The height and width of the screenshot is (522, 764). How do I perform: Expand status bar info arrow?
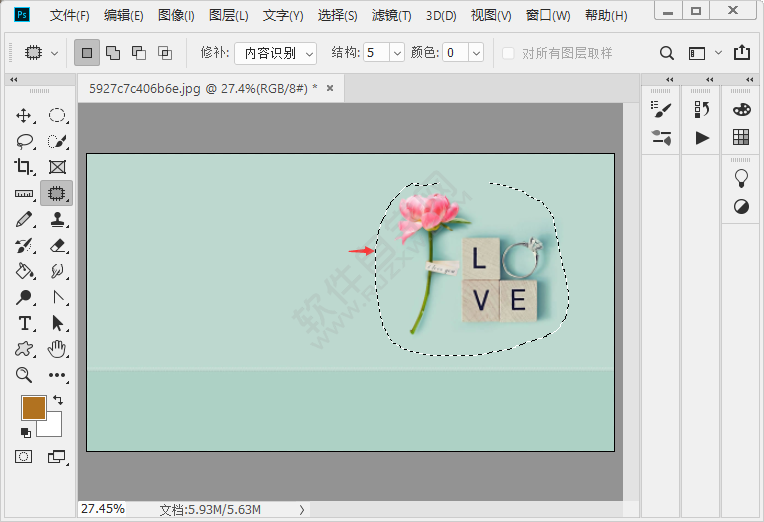click(x=302, y=510)
